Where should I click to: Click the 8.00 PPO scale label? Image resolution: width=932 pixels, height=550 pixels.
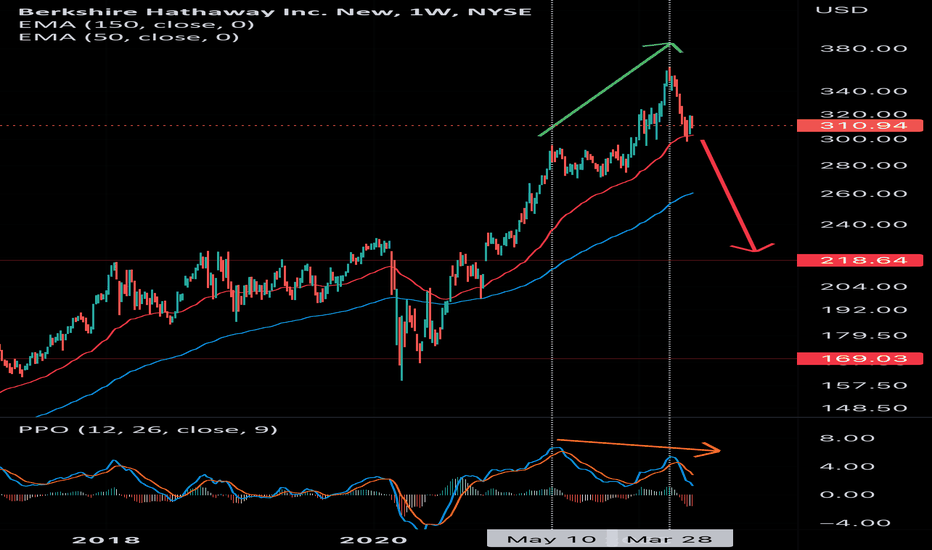coord(847,438)
